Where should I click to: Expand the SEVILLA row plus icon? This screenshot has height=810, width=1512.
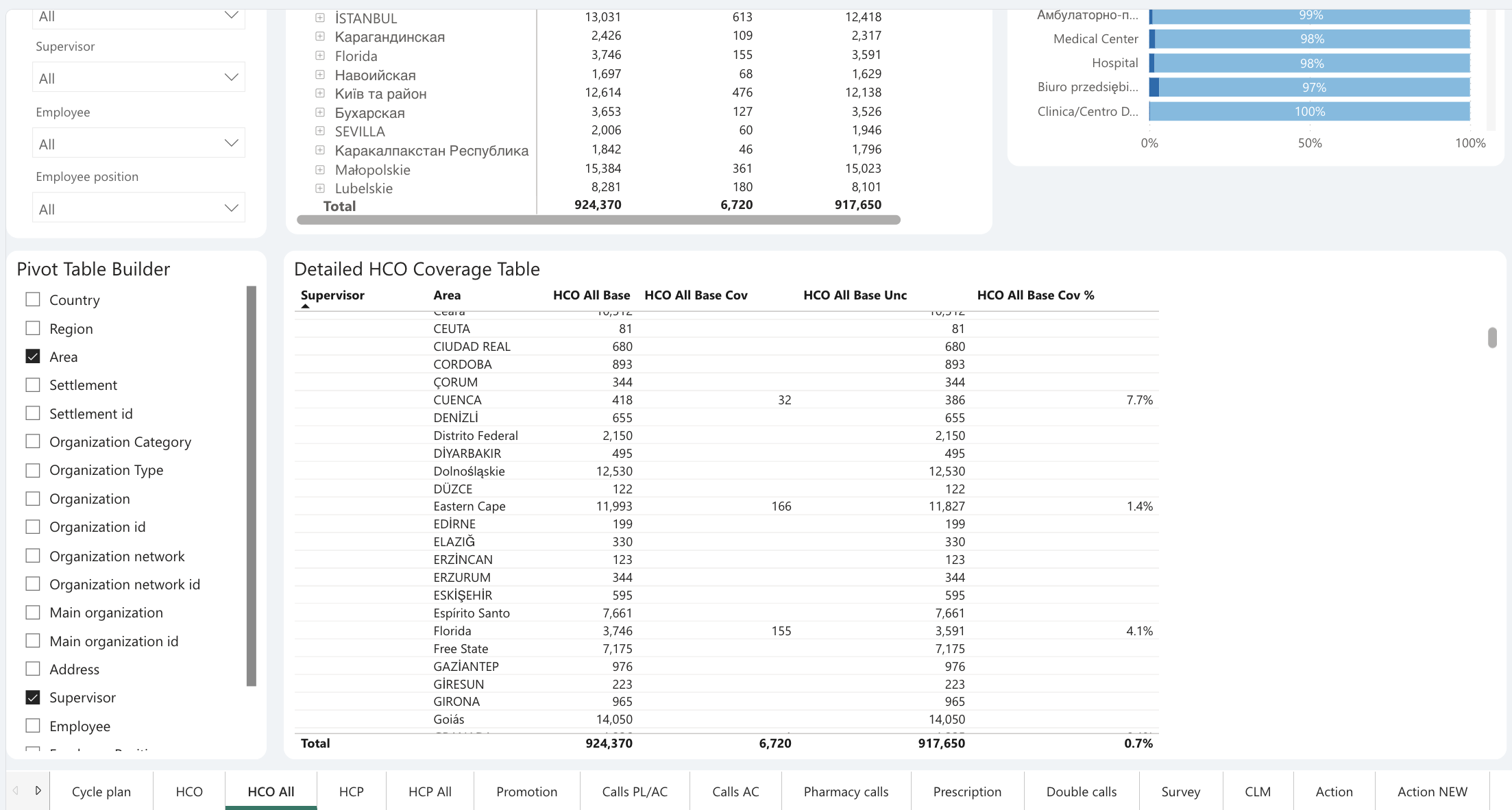coord(319,131)
